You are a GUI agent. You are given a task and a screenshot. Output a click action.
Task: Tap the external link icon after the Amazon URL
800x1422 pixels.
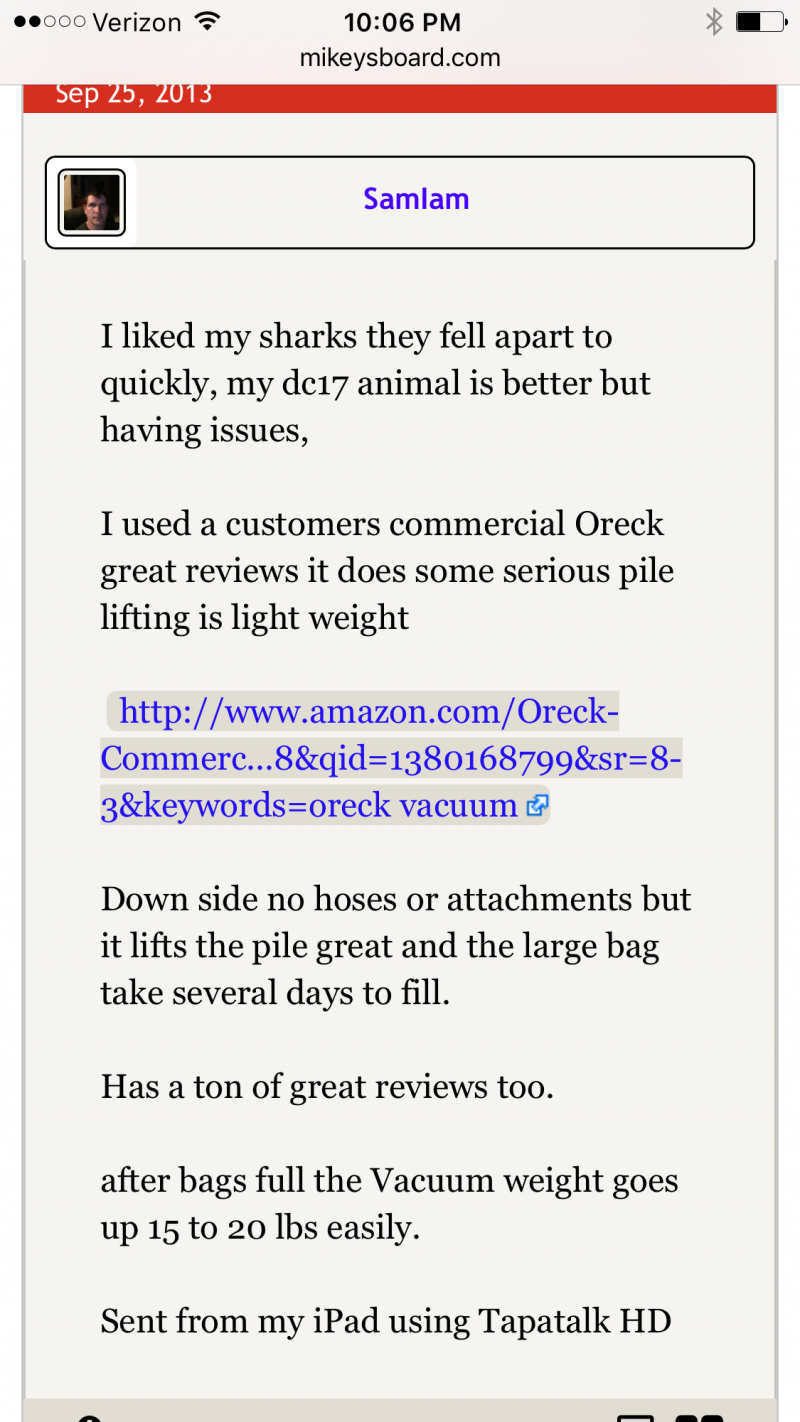pos(537,806)
